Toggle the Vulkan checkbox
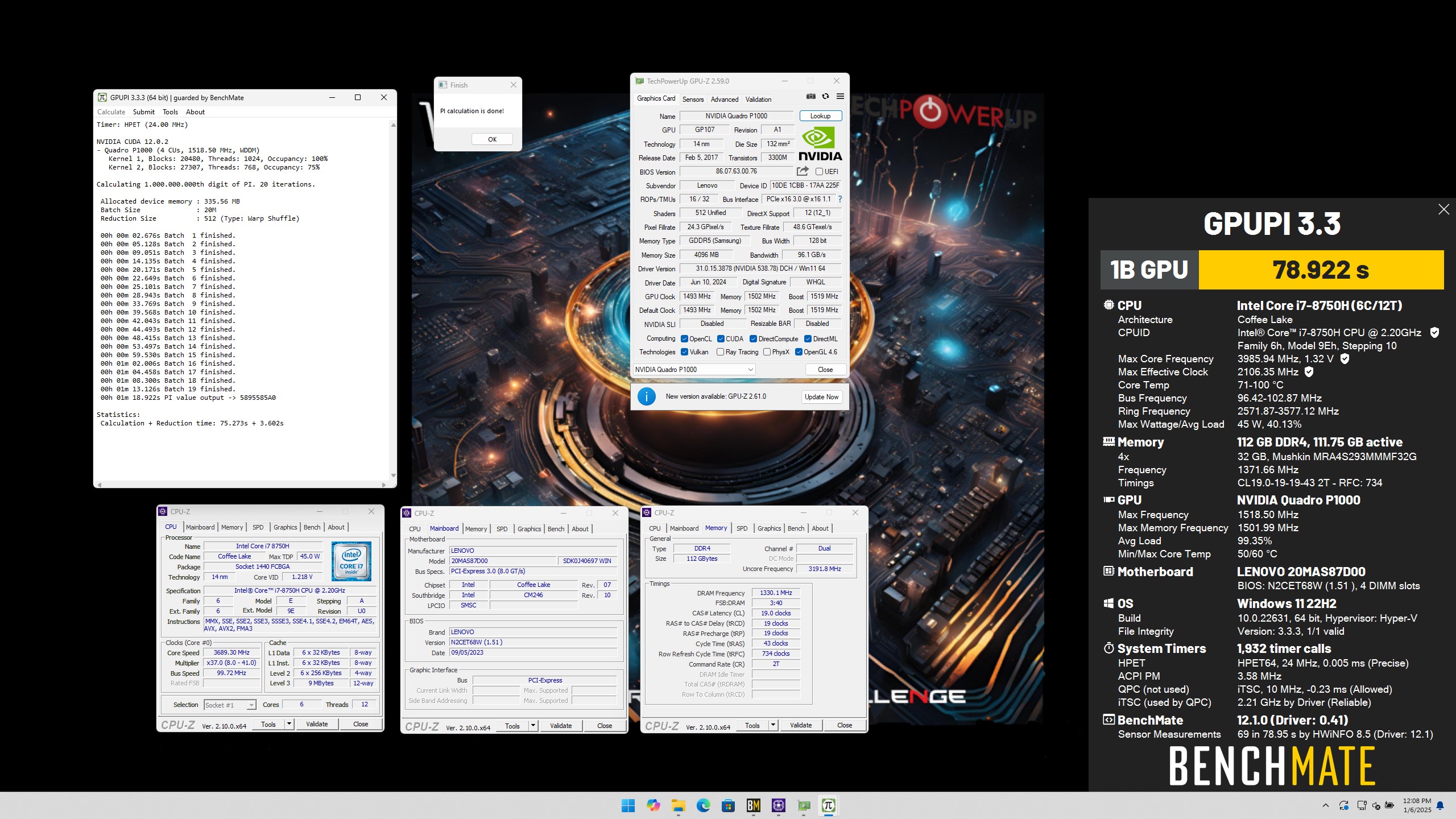This screenshot has width=1456, height=819. tap(684, 352)
